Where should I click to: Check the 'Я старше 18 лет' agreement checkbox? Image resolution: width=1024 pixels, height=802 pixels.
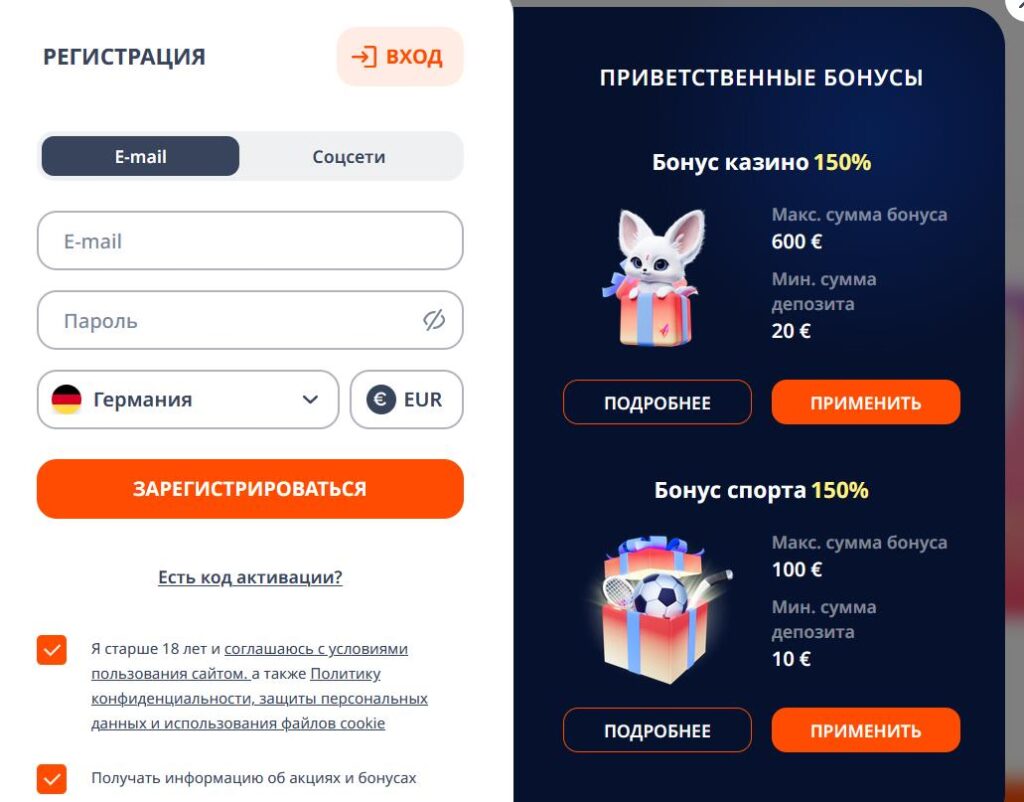[53, 649]
